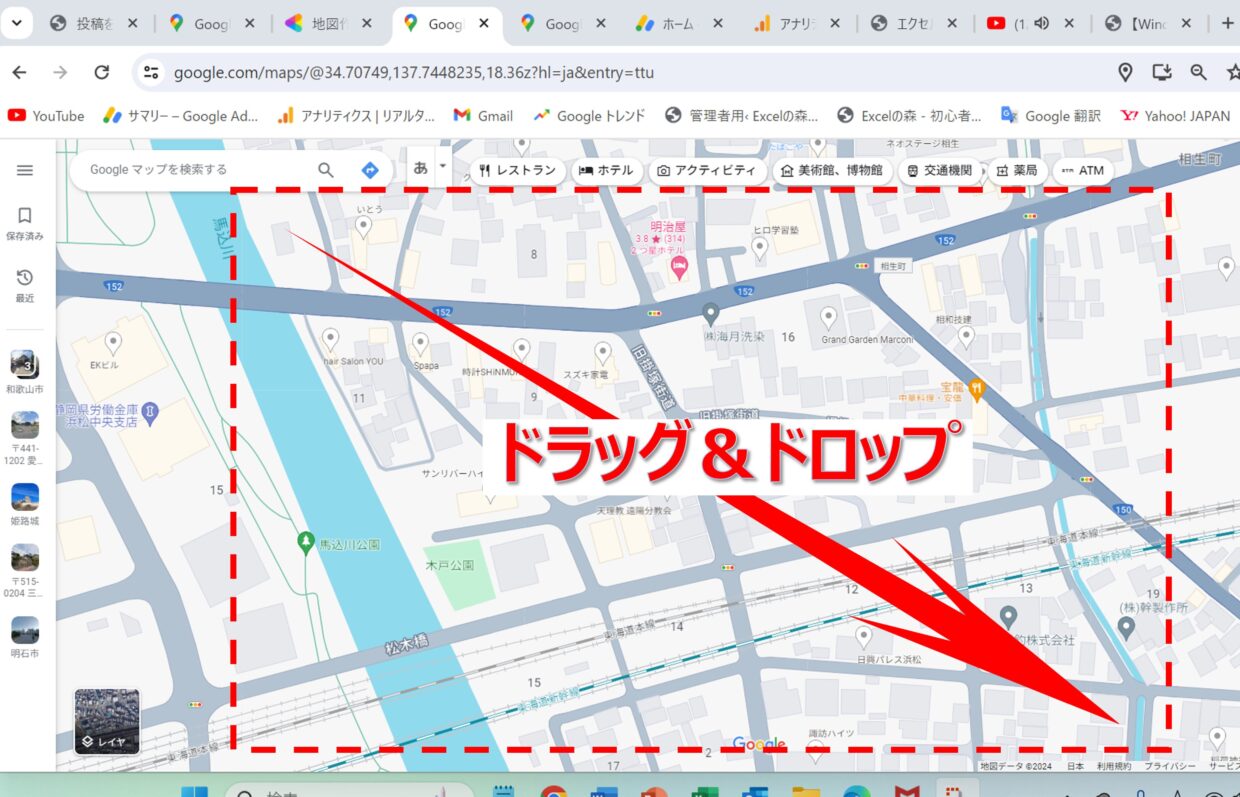Filter map by 薬局 chip
This screenshot has height=797, width=1240.
click(1017, 171)
